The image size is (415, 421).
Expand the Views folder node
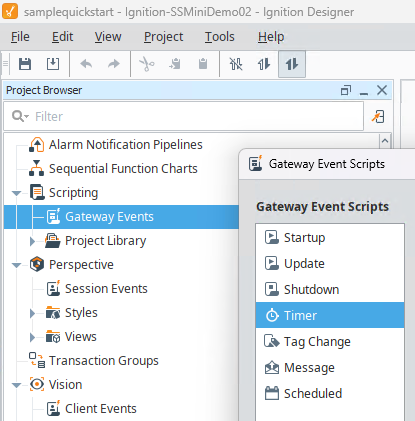tap(32, 337)
